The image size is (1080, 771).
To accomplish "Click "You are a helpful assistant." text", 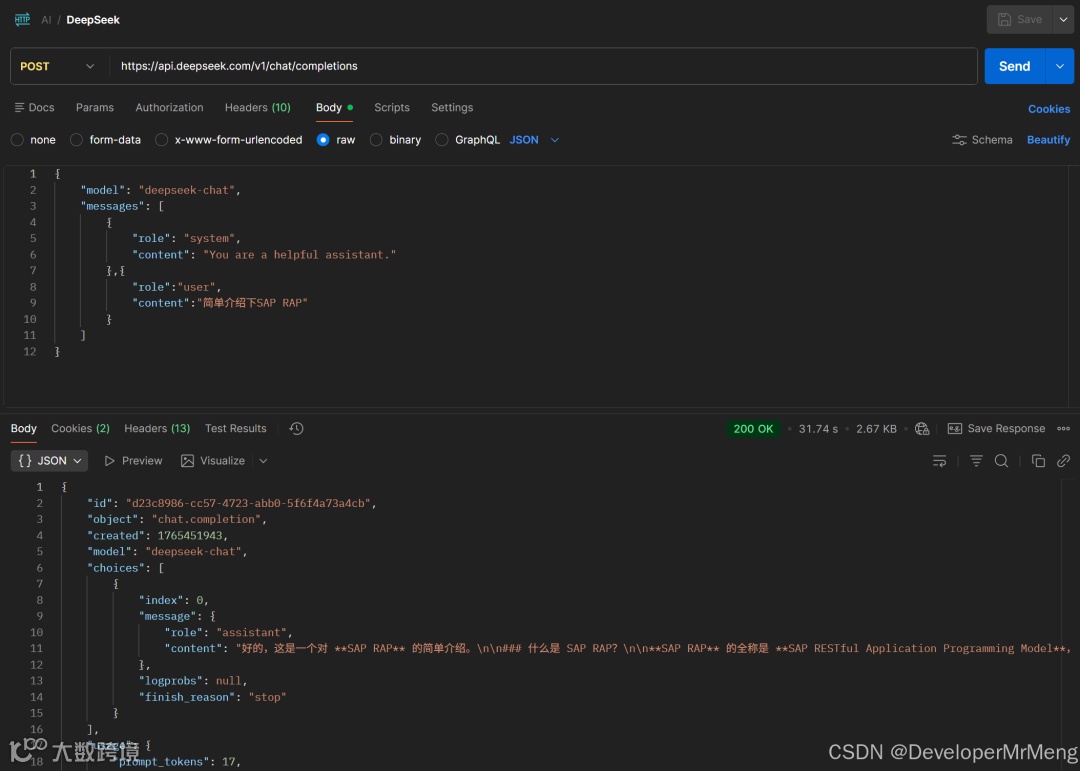I will [x=300, y=255].
